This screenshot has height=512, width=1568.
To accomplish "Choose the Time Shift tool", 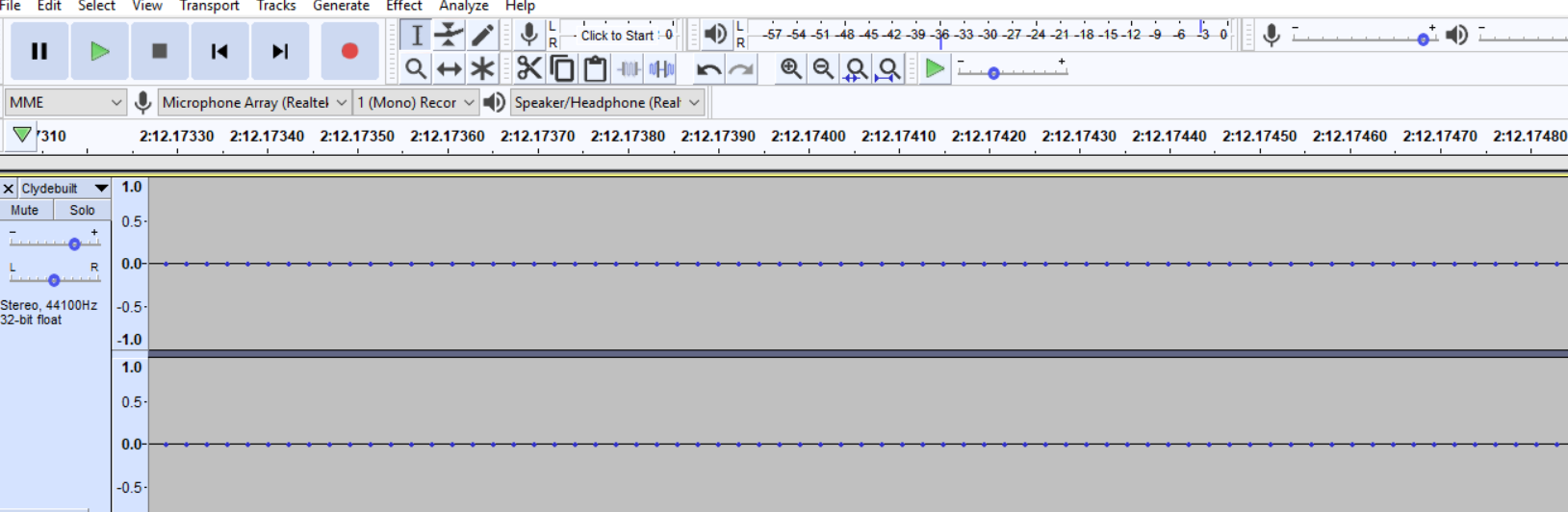I will [449, 68].
